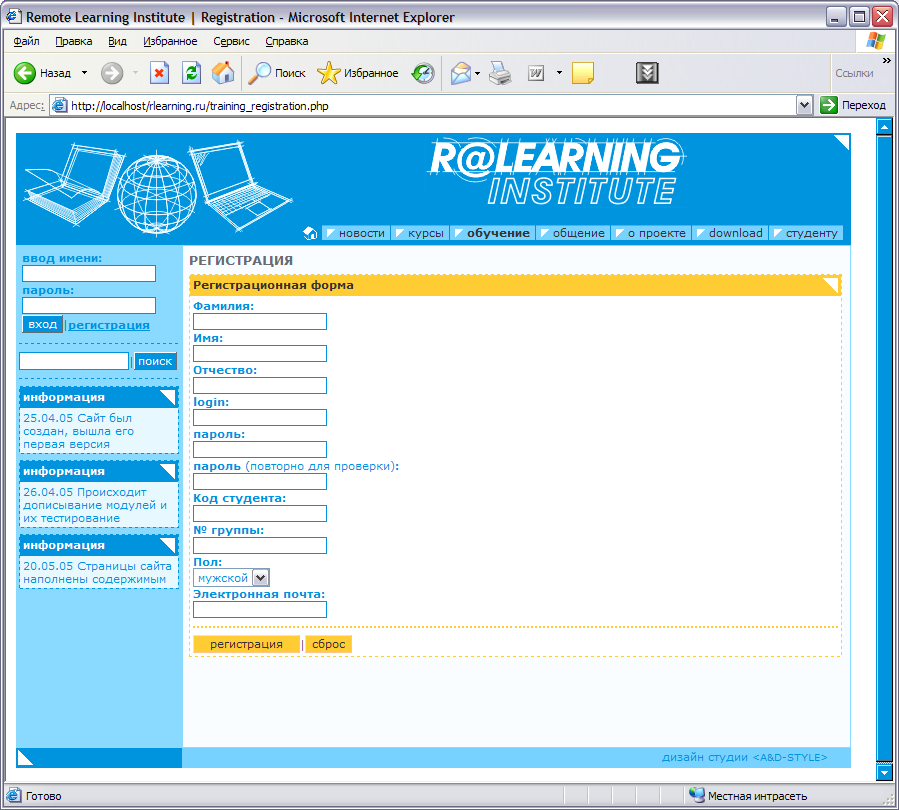The width and height of the screenshot is (899, 810).
Task: Click the Имя input field
Action: pos(260,354)
